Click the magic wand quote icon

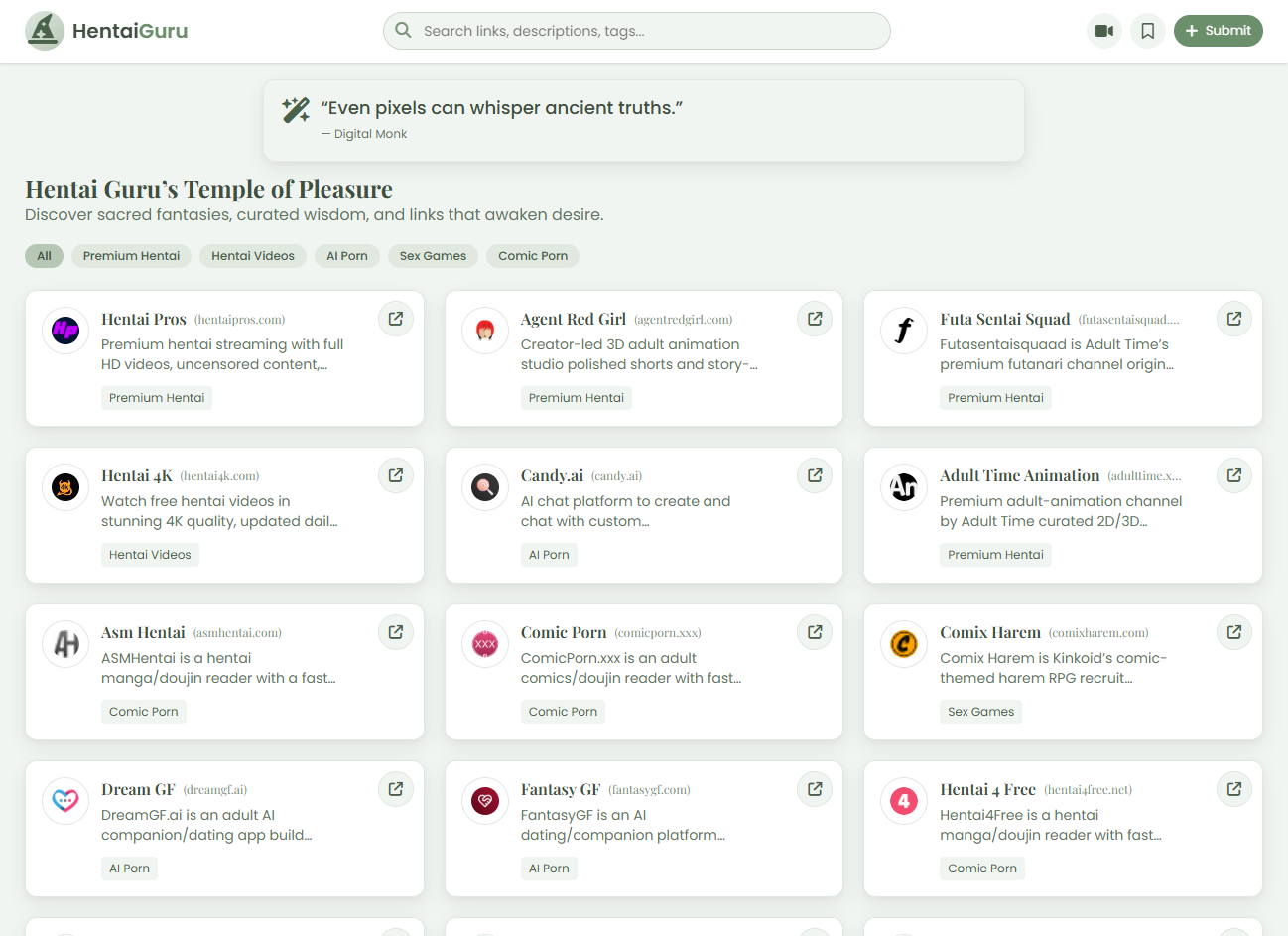[x=296, y=110]
